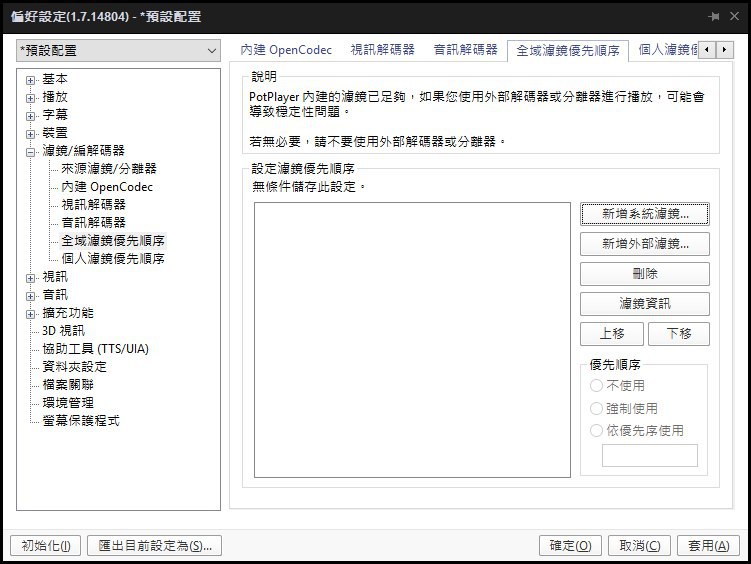Switch to the 內建 OpenCodec tab
Screen dimensions: 751x564
(x=286, y=50)
